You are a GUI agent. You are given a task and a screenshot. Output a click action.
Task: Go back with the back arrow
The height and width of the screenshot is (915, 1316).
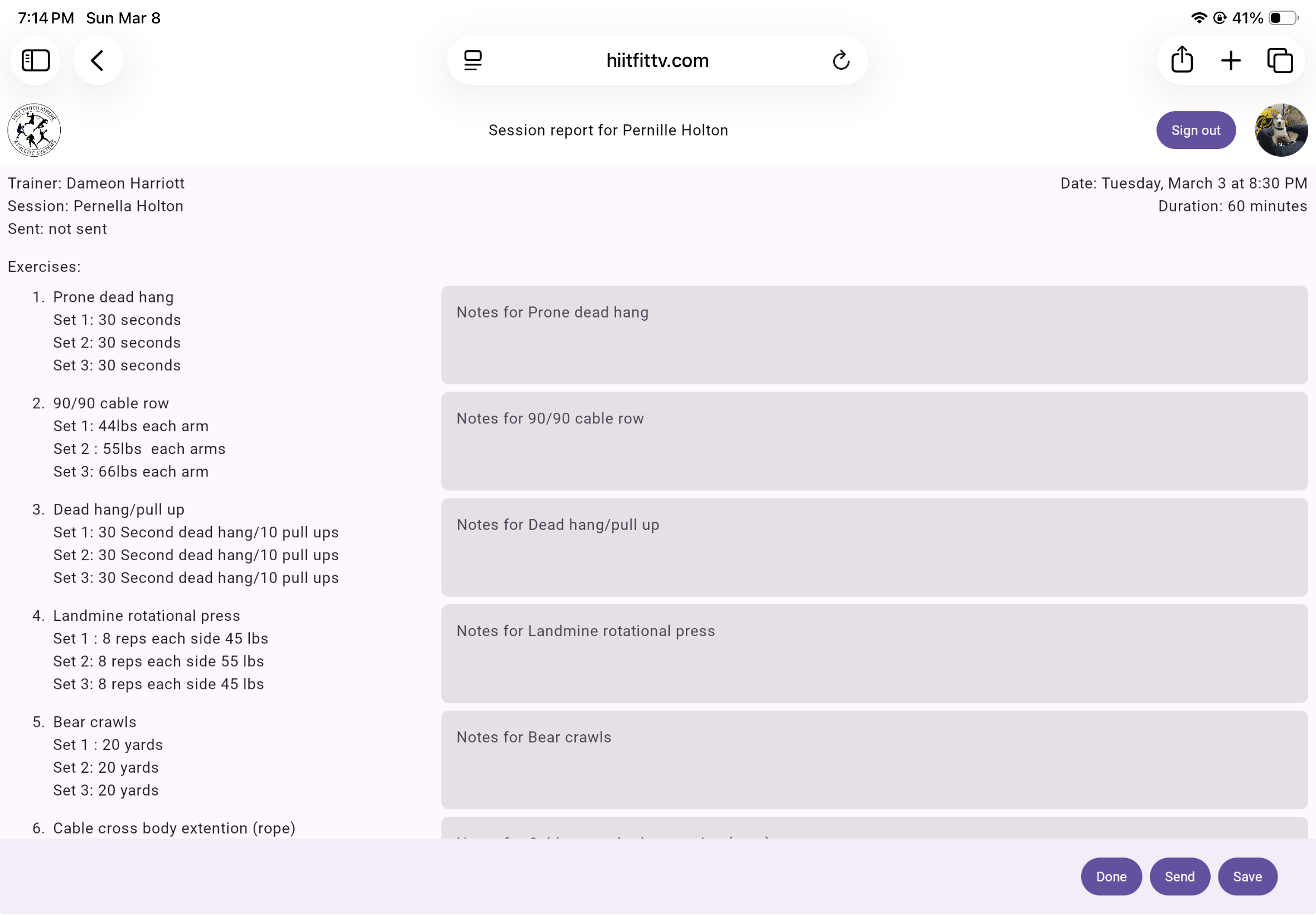[98, 60]
